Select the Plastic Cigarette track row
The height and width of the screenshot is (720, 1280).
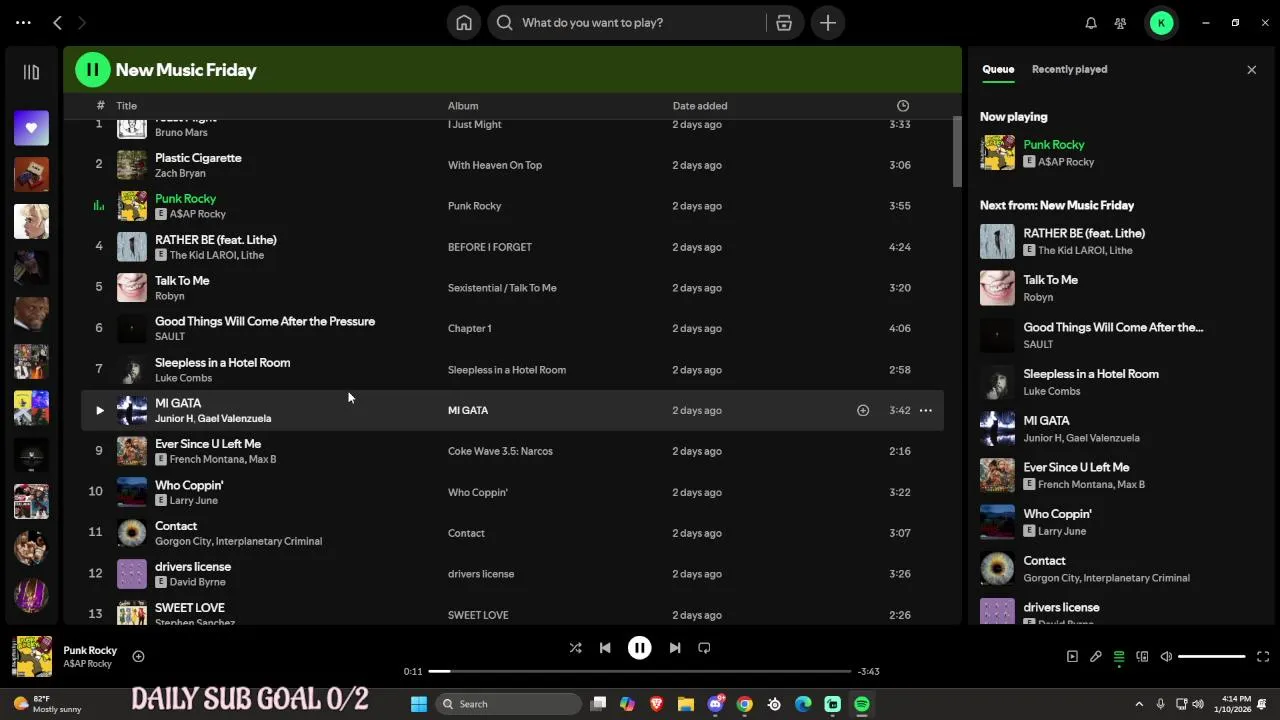[x=512, y=165]
